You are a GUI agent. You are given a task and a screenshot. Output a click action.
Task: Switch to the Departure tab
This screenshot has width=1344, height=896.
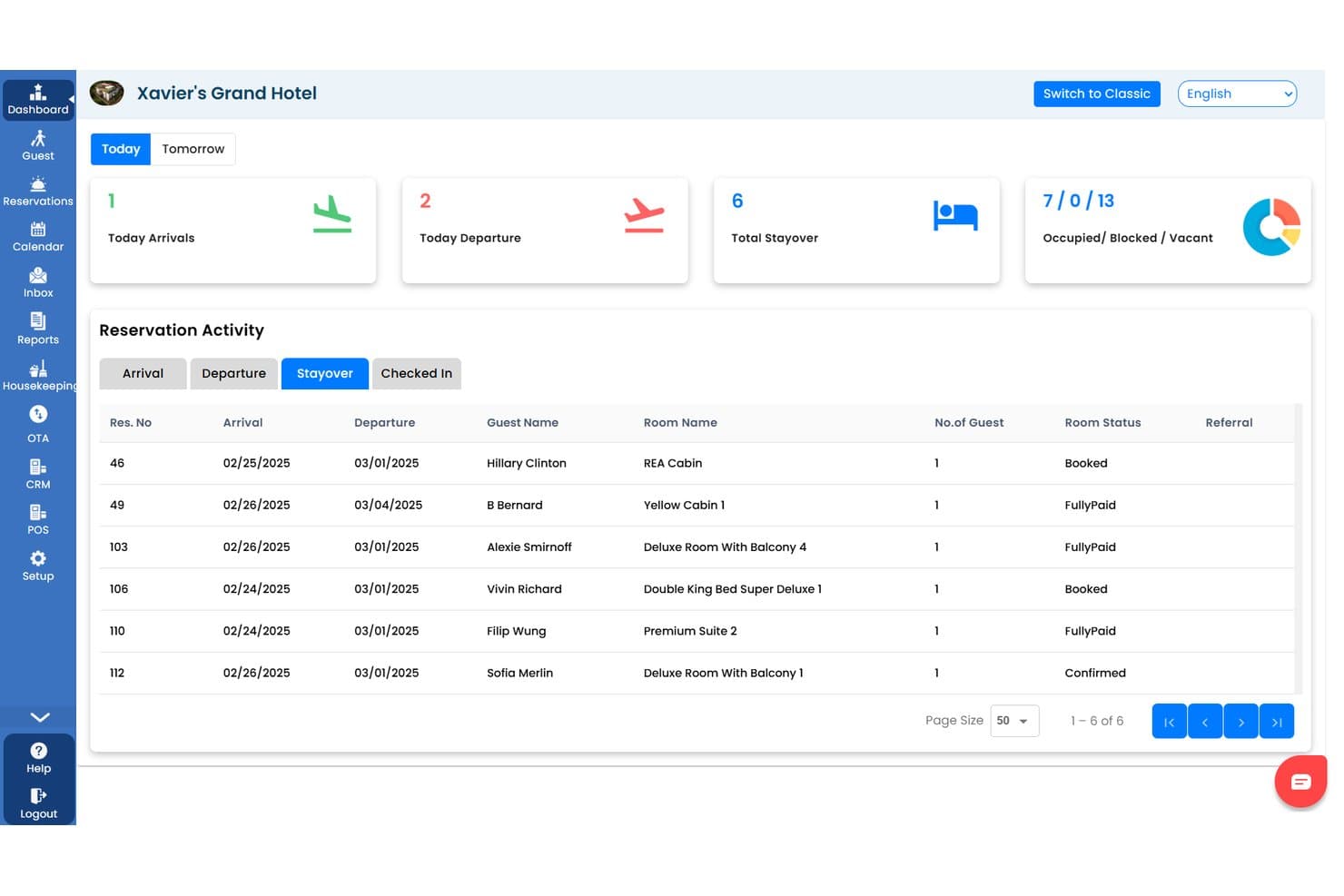click(233, 373)
